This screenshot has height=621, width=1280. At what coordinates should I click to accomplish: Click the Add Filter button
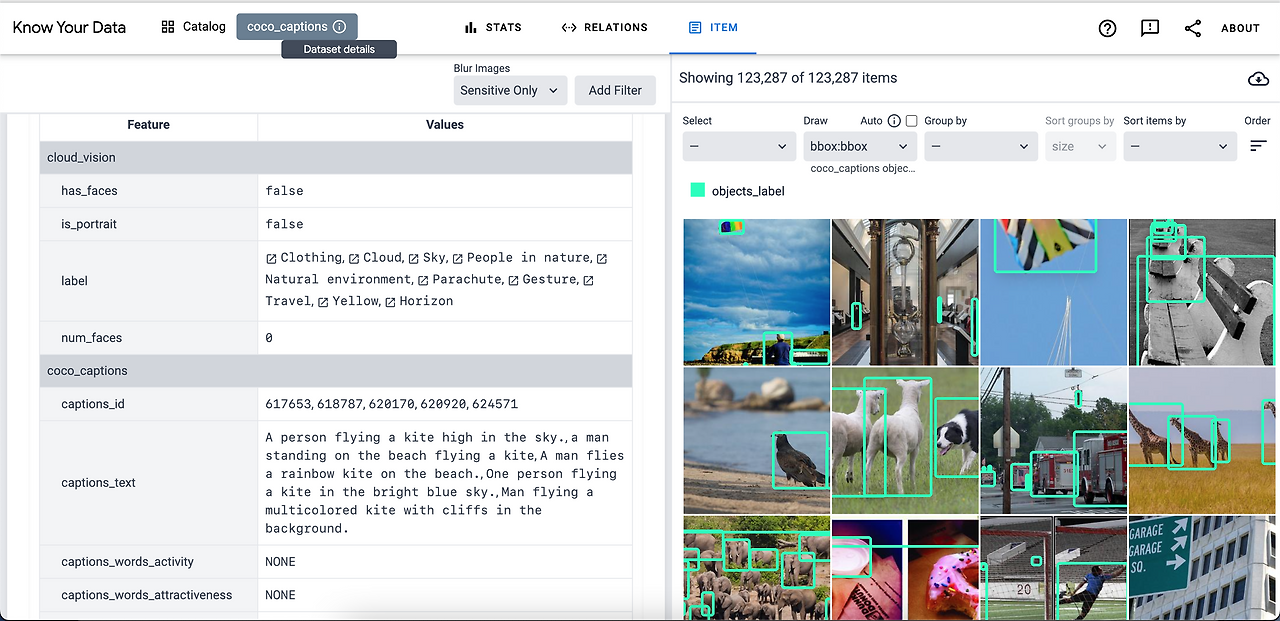click(615, 90)
